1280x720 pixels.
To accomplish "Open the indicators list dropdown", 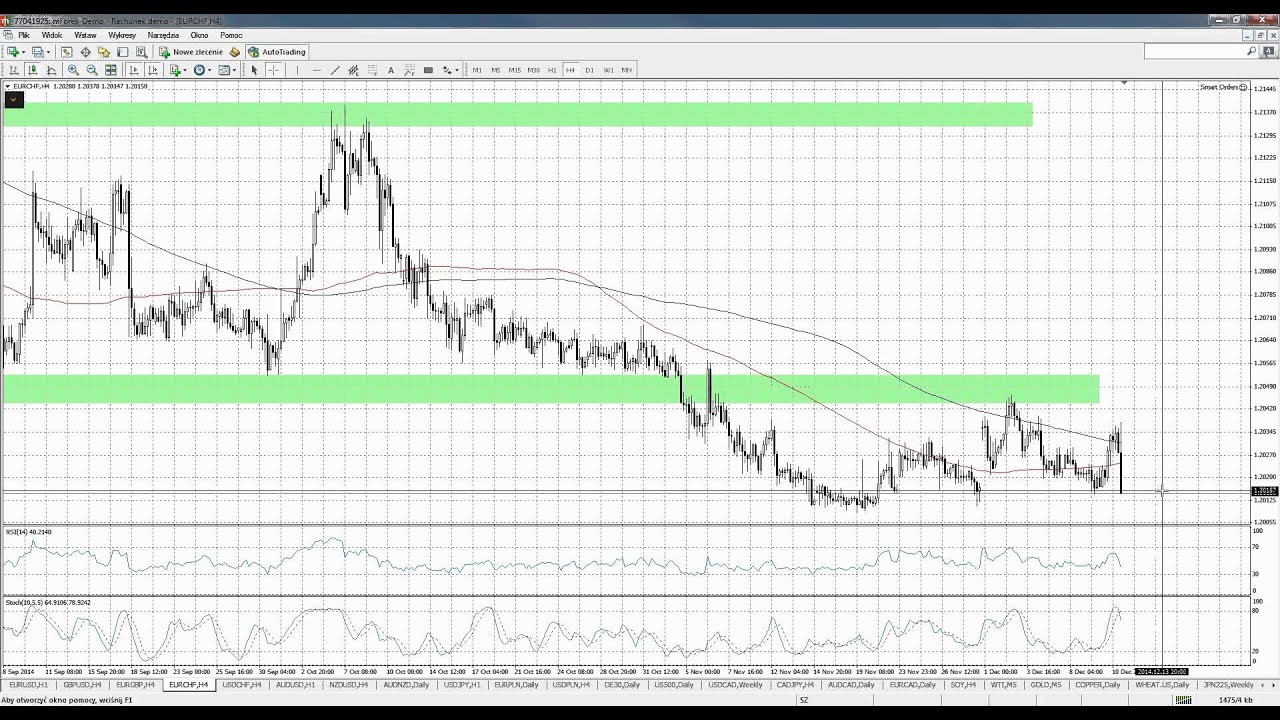I will pos(185,70).
